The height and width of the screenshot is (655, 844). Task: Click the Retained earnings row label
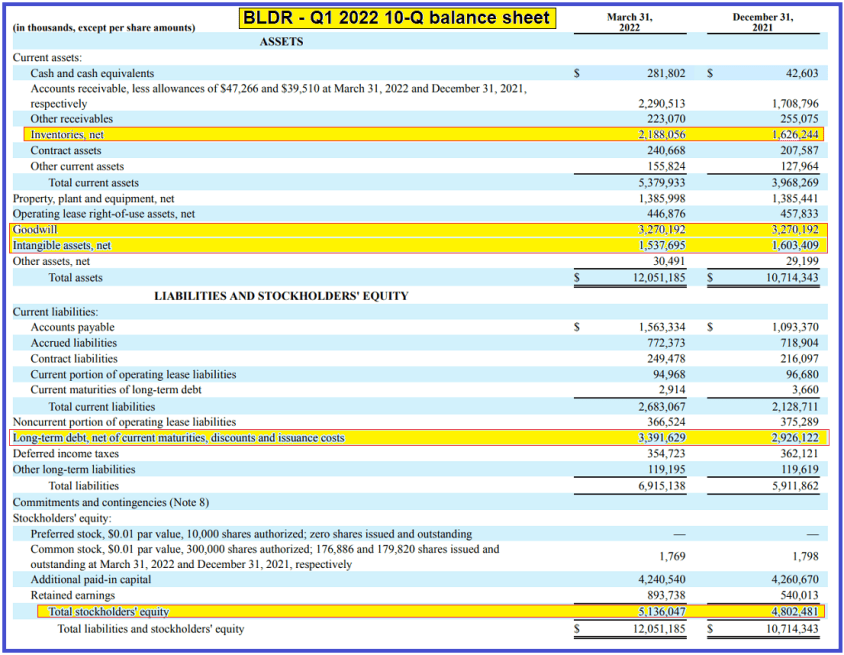coord(73,595)
